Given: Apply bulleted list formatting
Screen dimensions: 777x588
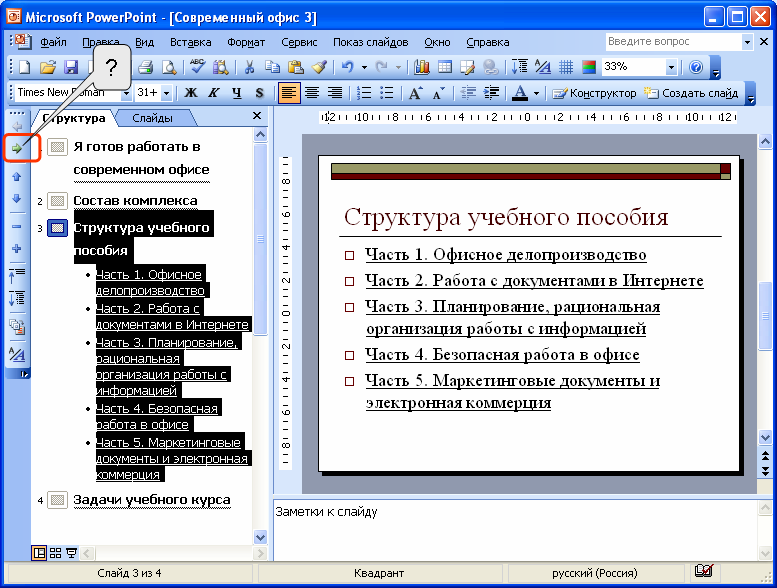Looking at the screenshot, I should (x=386, y=93).
